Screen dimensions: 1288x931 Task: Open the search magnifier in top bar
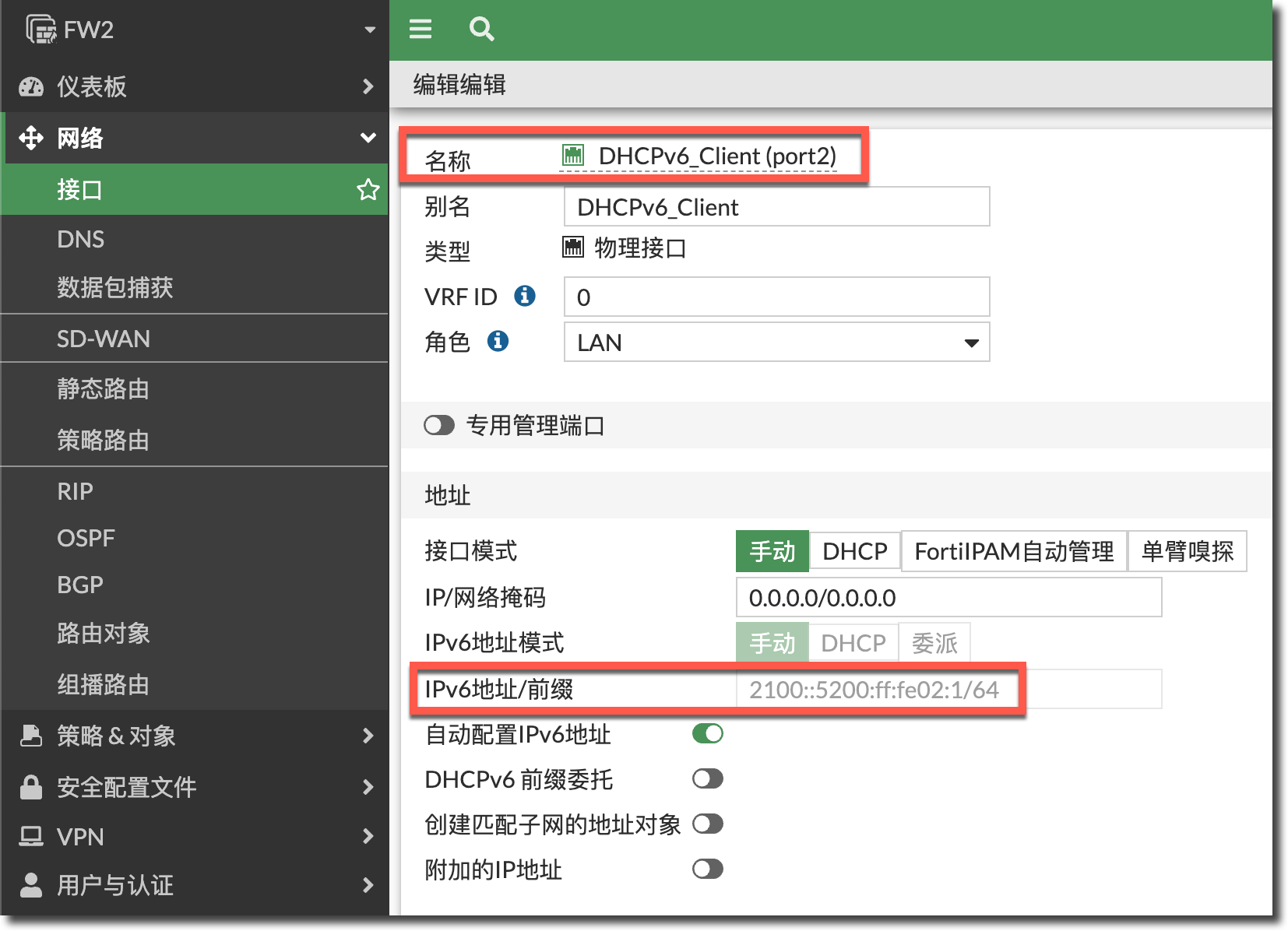pyautogui.click(x=481, y=30)
